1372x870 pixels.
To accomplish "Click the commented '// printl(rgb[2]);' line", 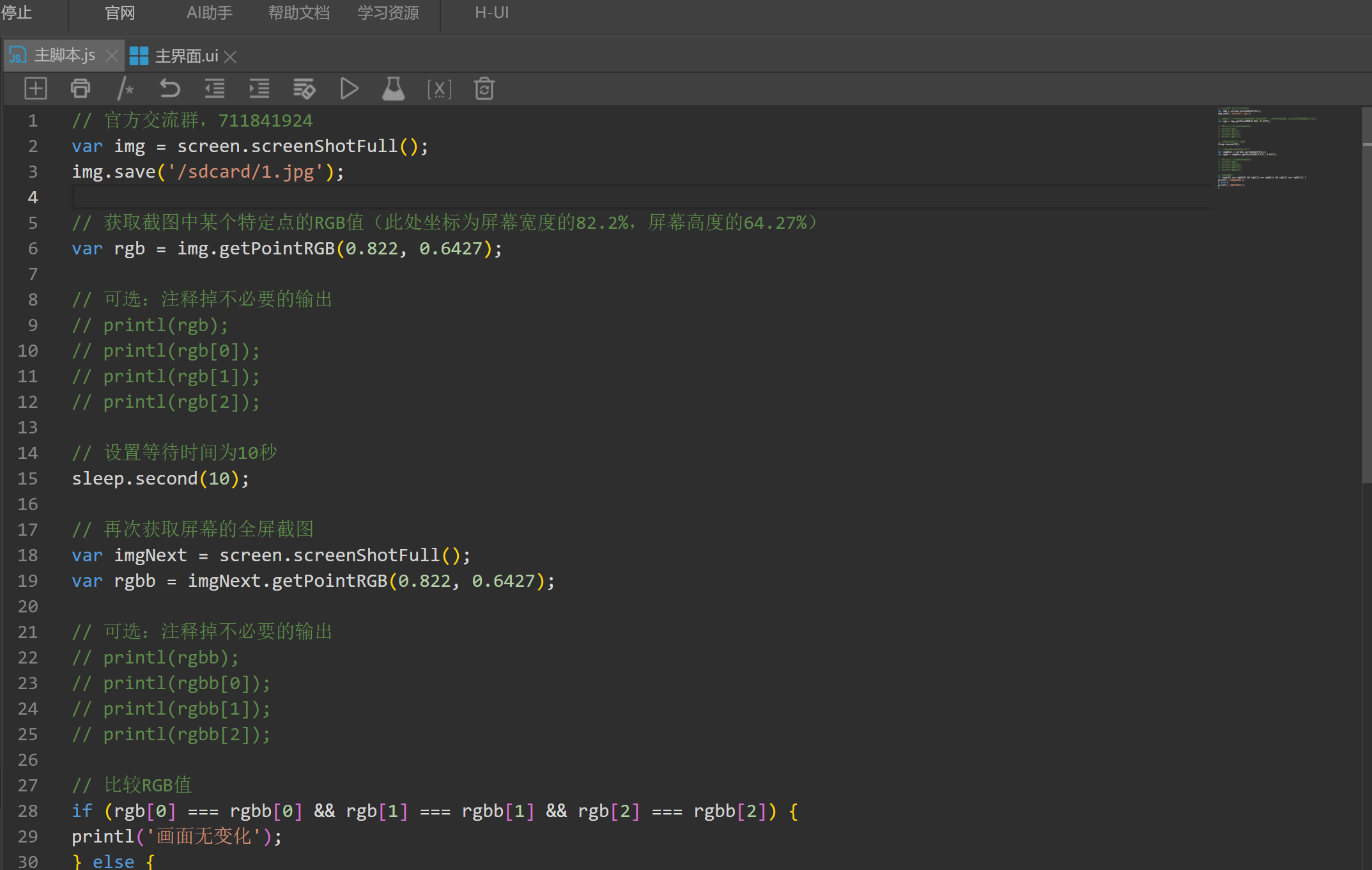I will point(166,402).
